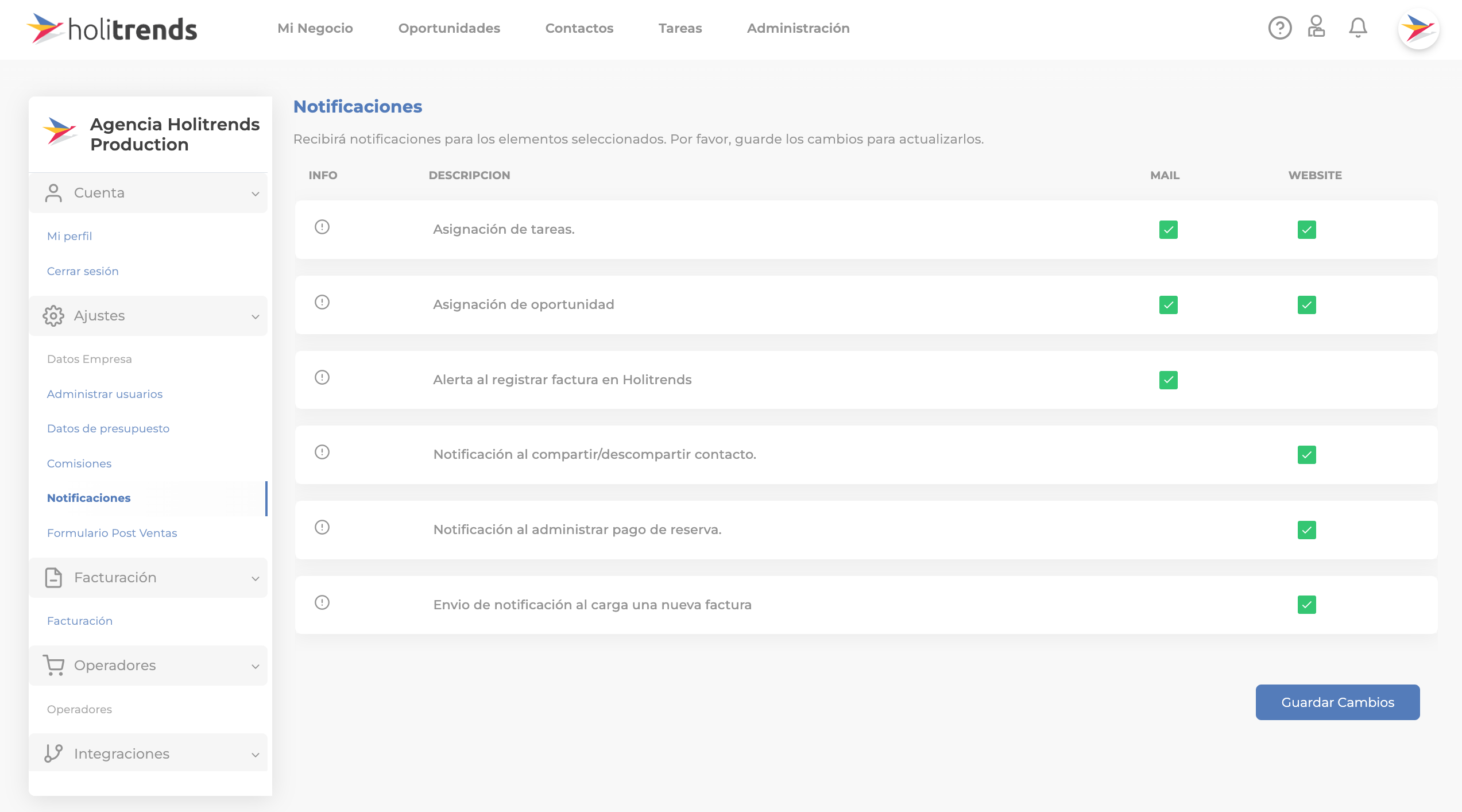Screen dimensions: 1462x812
Task: Select Notificaciones in sidebar
Action: click(89, 498)
